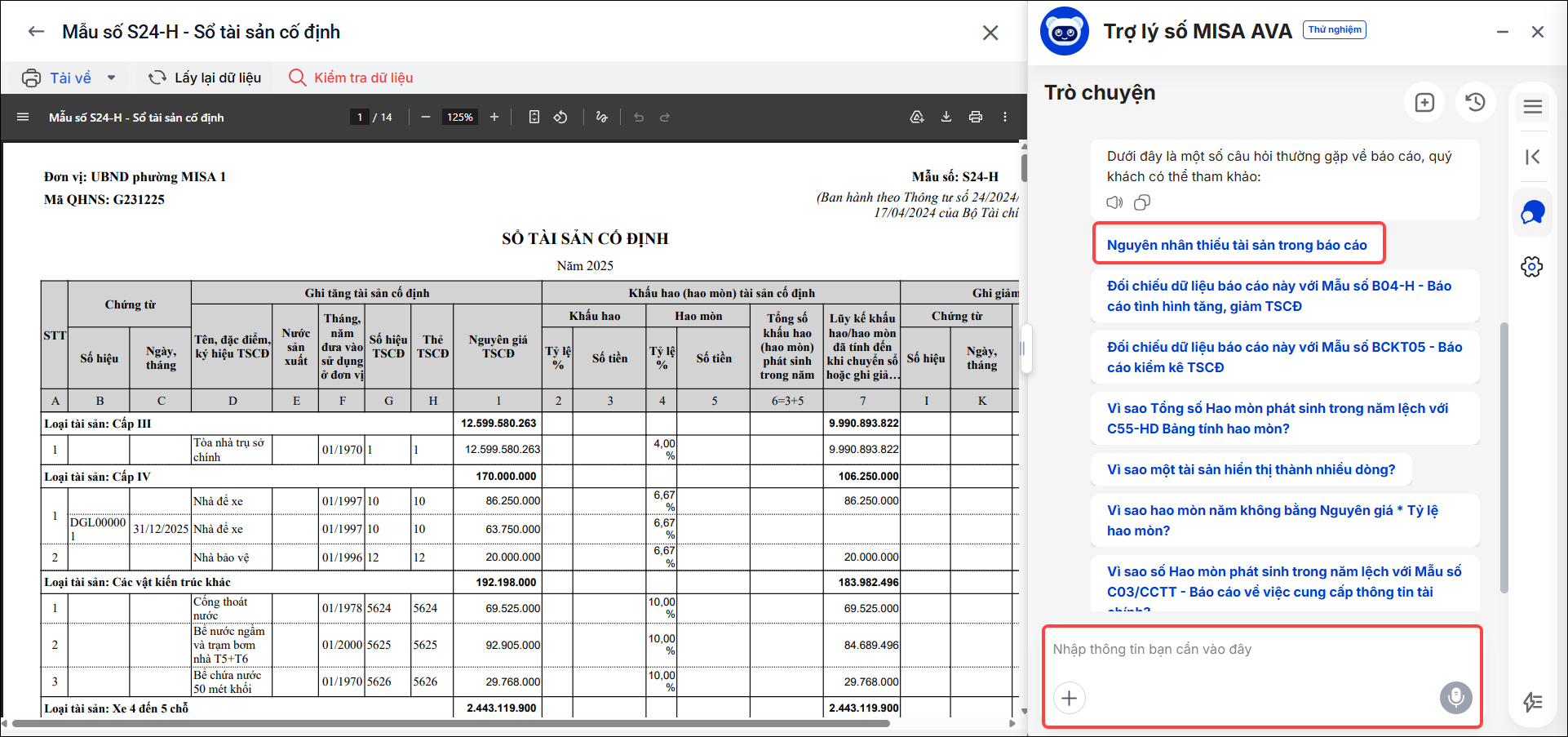The width and height of the screenshot is (1568, 737).
Task: Select question about Mẫu số C03/CCTT
Action: point(1285,584)
